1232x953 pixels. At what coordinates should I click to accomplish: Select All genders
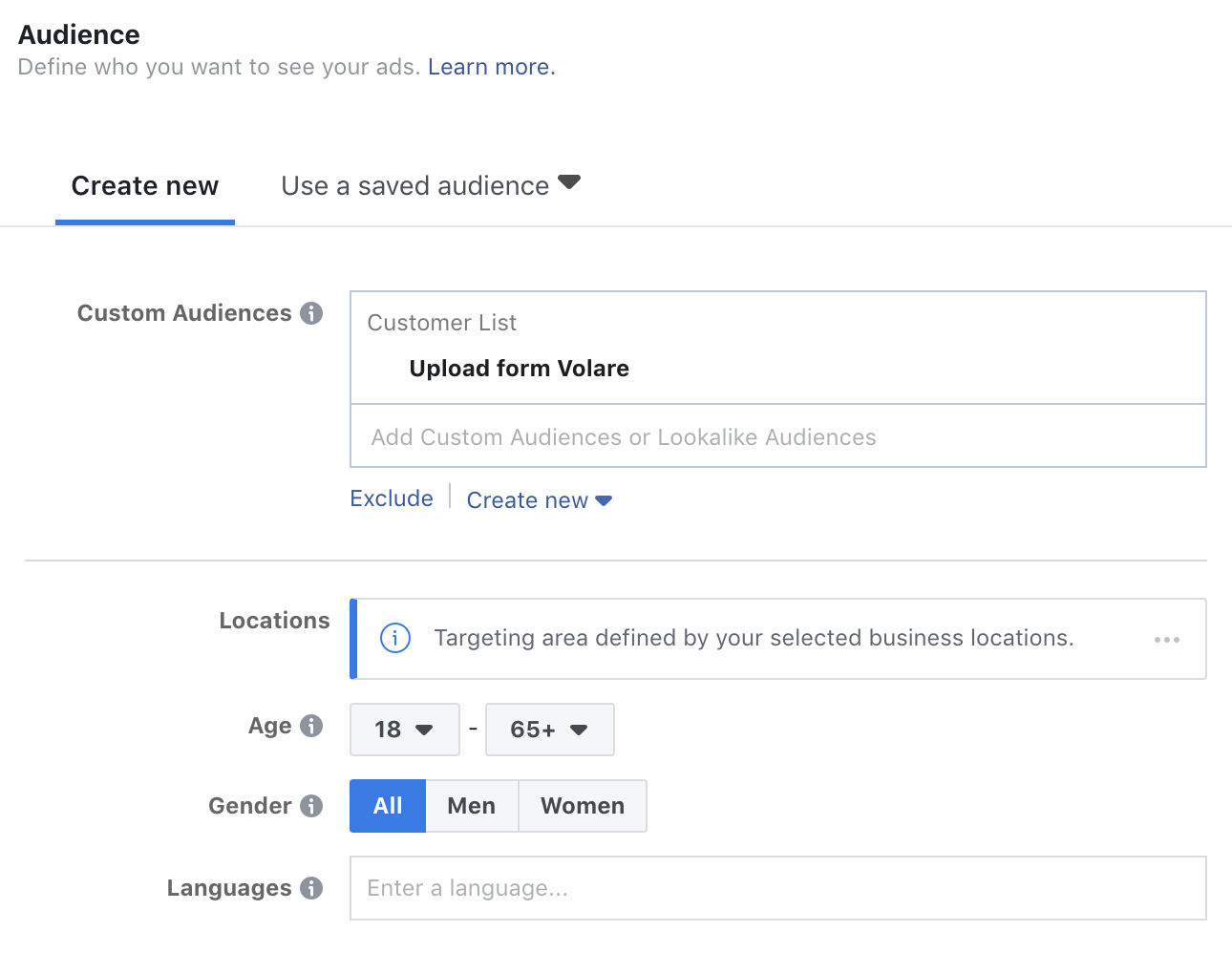pos(388,806)
